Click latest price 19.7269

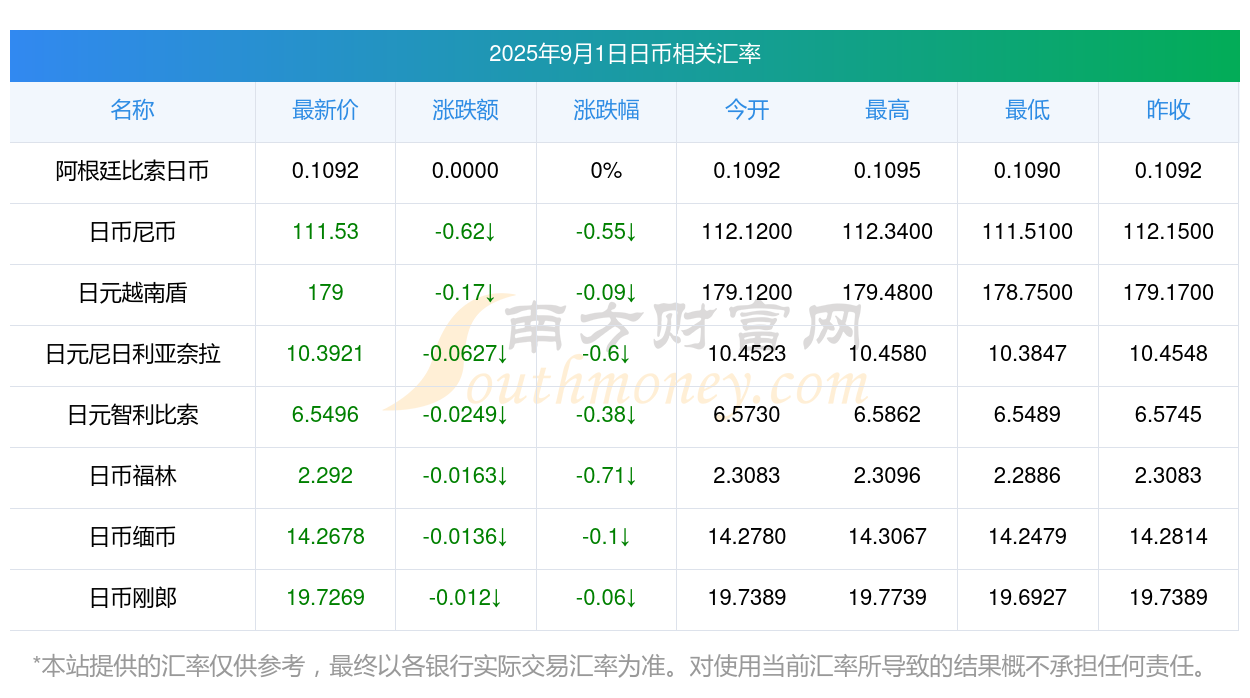tap(325, 598)
